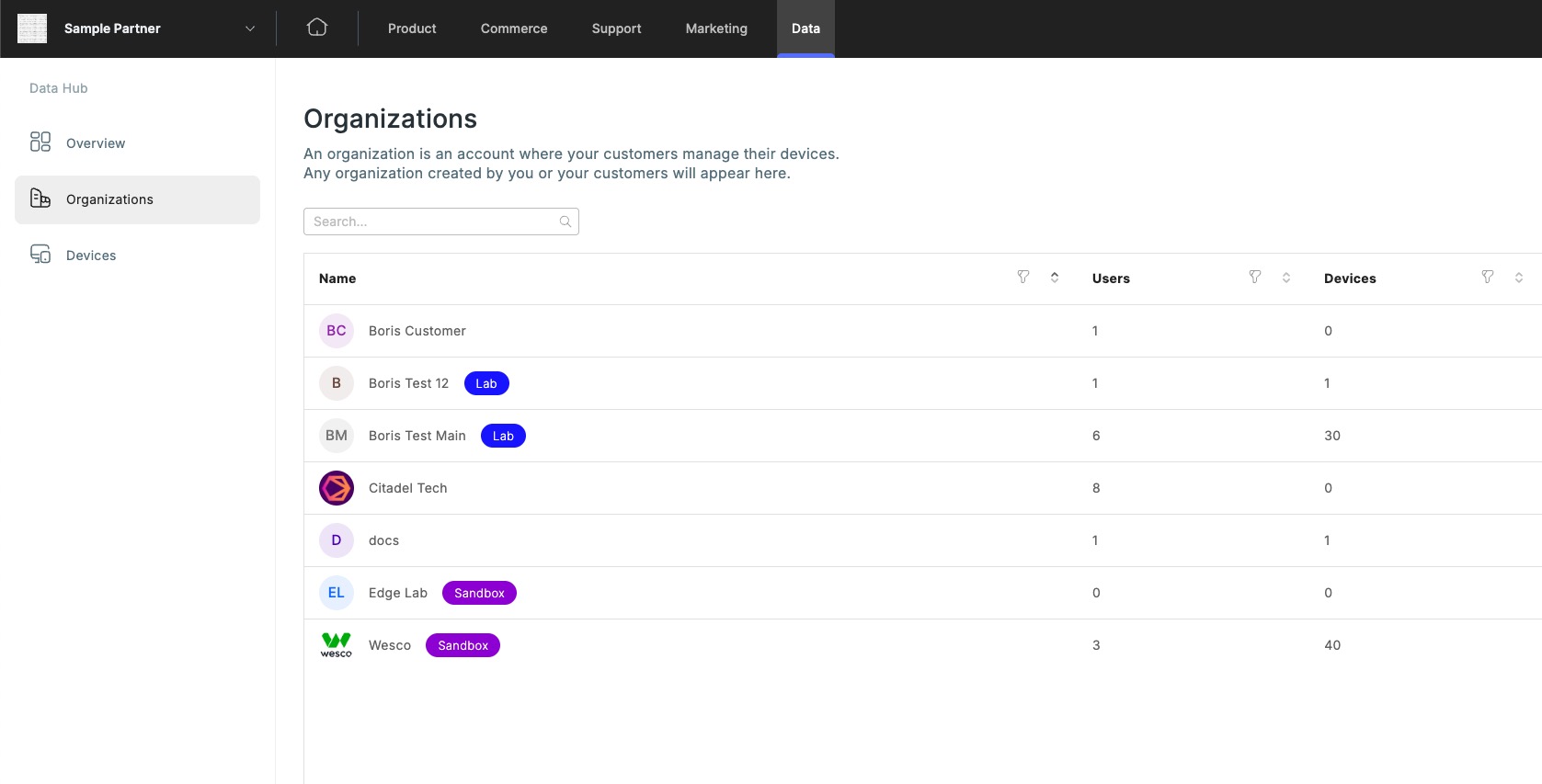The width and height of the screenshot is (1542, 784).
Task: Sort by the Devices column arrows
Action: pyautogui.click(x=1519, y=278)
